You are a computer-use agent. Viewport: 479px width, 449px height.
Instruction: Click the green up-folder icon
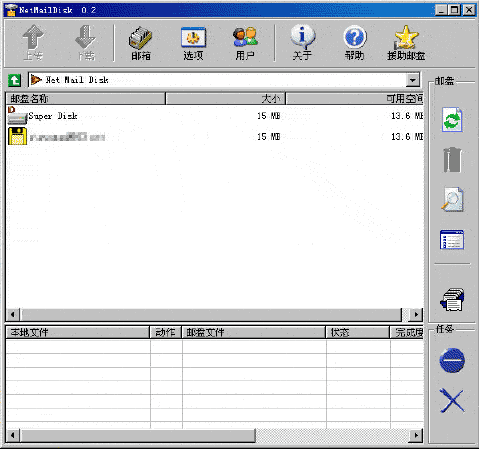coord(14,80)
